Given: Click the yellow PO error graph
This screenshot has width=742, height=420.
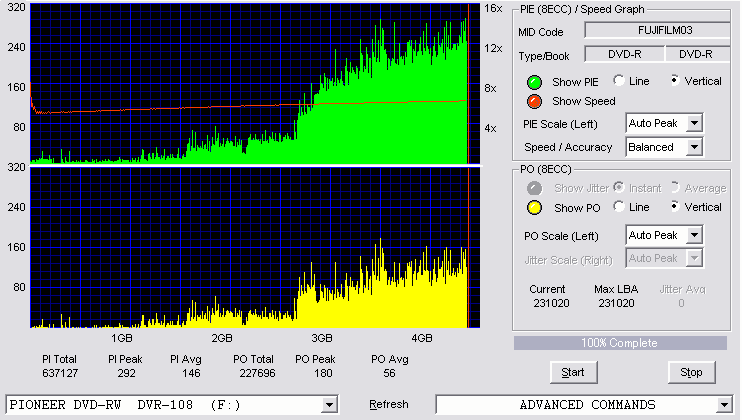Looking at the screenshot, I should point(255,248).
